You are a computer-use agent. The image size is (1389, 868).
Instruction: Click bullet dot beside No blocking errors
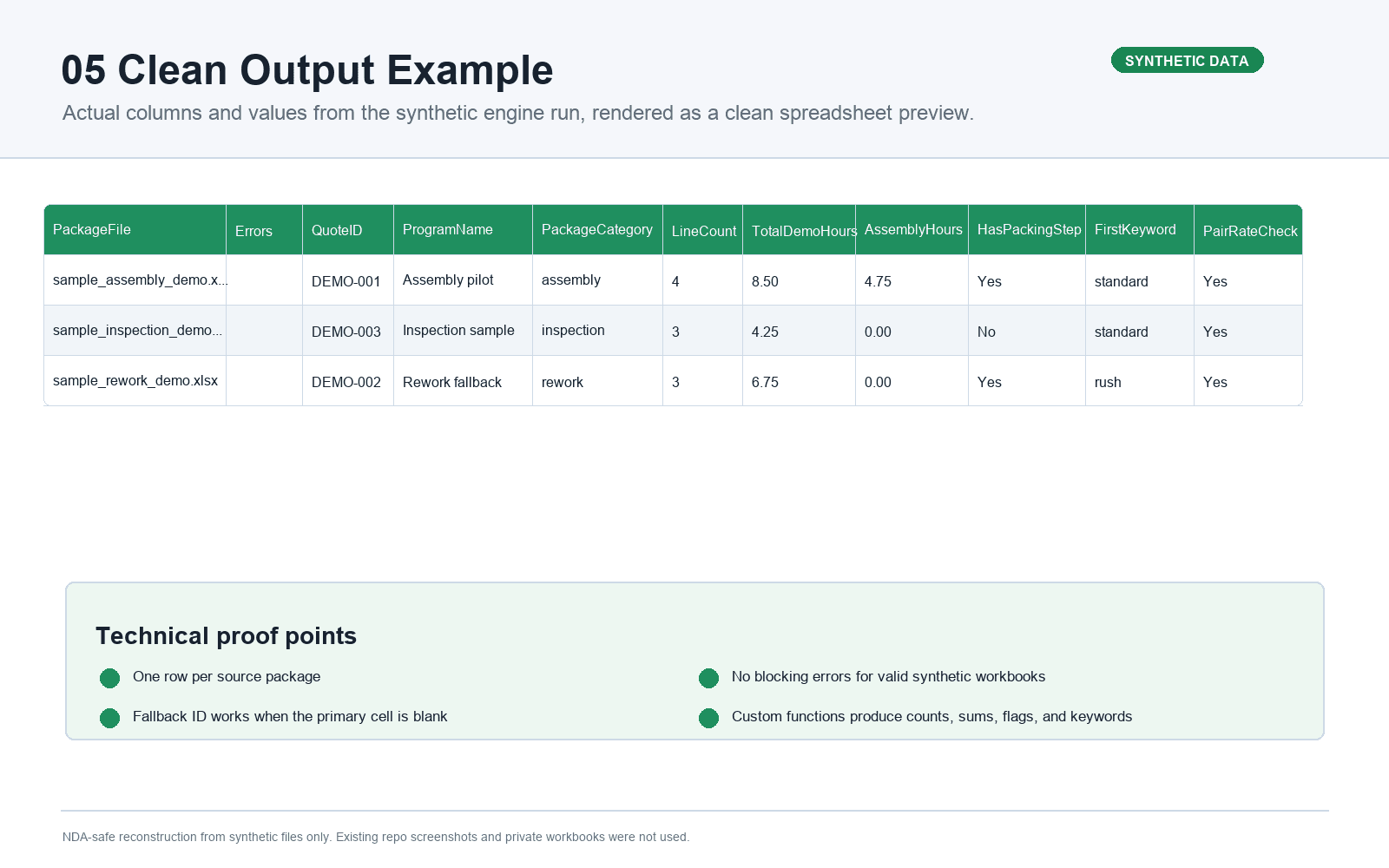708,678
